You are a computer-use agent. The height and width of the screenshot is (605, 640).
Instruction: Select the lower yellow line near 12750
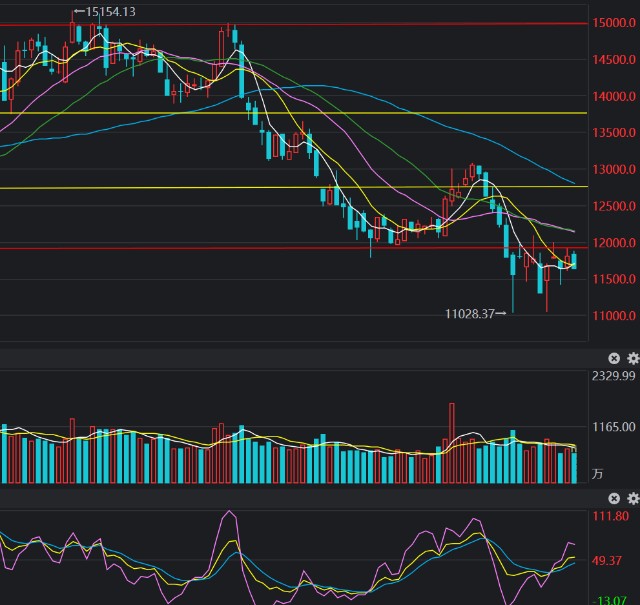294,187
